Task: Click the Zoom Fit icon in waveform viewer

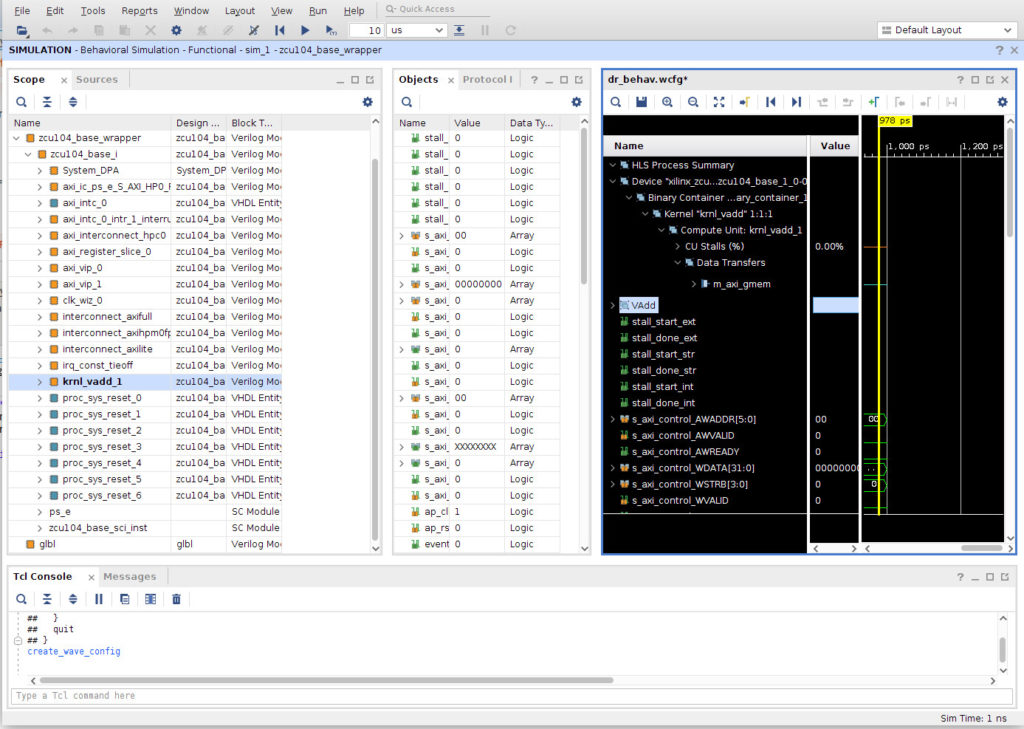Action: point(720,101)
